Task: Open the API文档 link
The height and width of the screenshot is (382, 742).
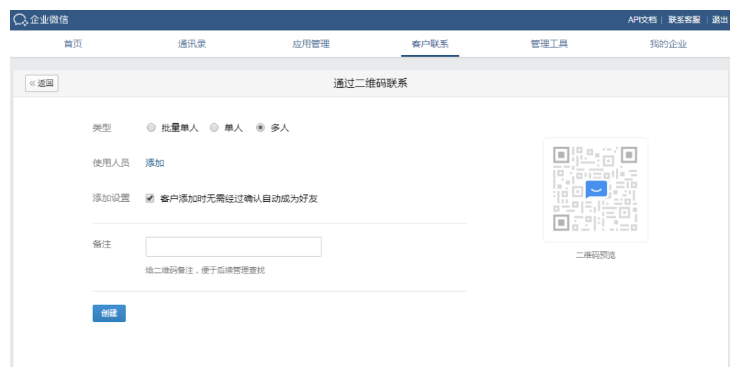Action: (x=642, y=20)
